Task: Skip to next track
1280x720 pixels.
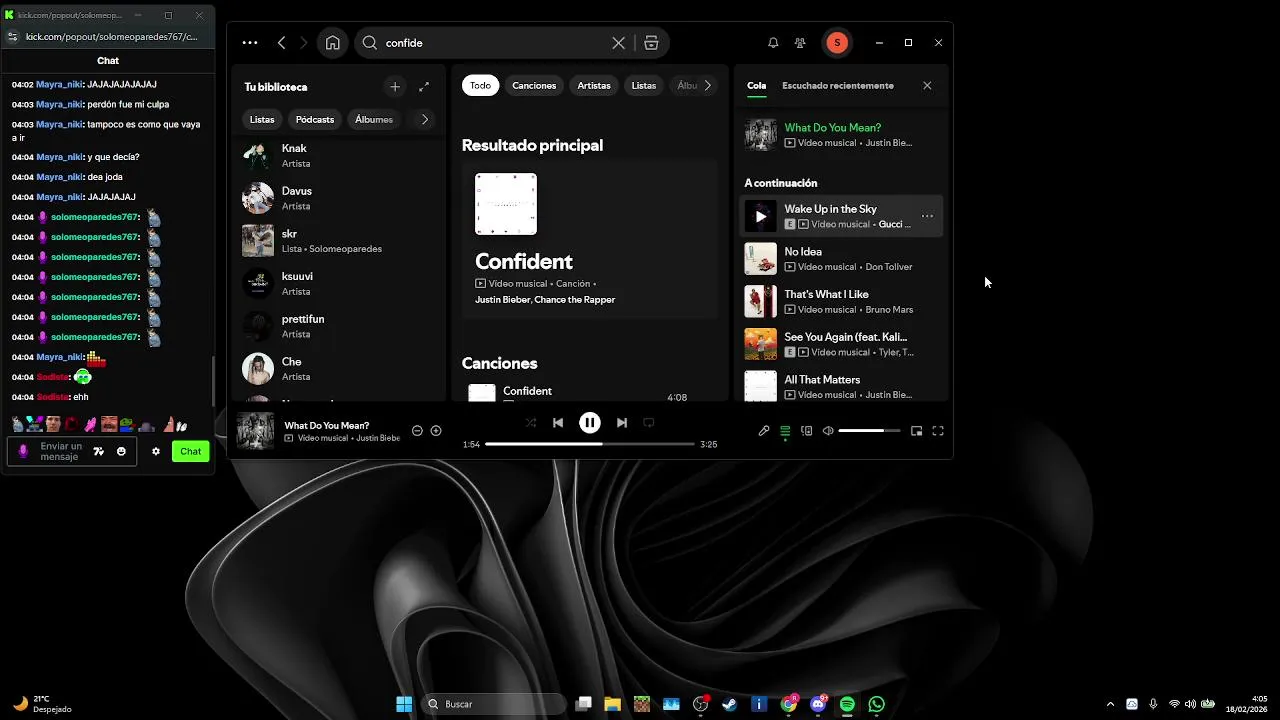Action: 622,423
